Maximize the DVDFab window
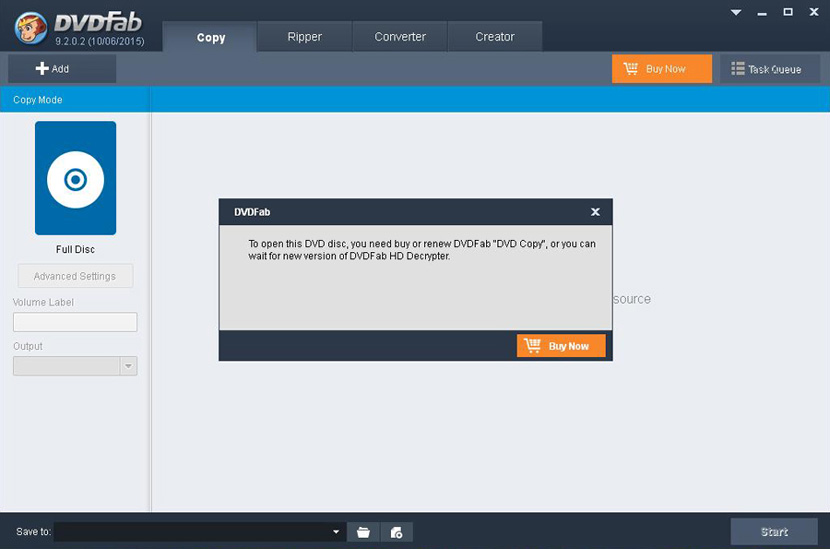Screen dimensions: 830x549 [x=788, y=12]
